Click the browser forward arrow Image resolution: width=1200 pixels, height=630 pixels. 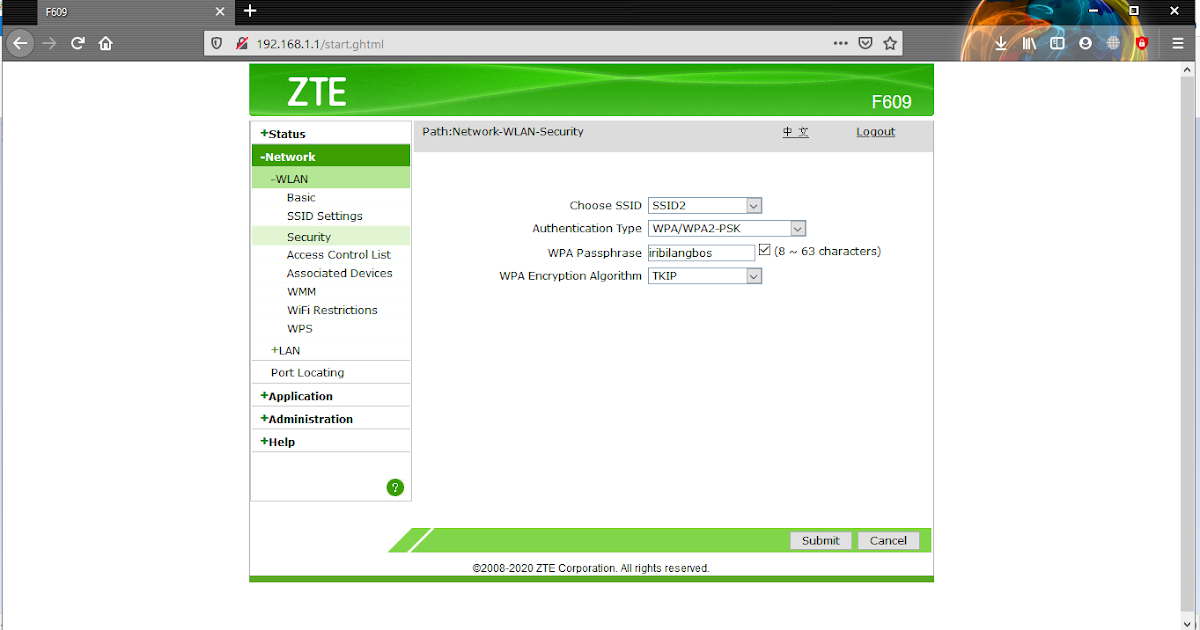(49, 43)
